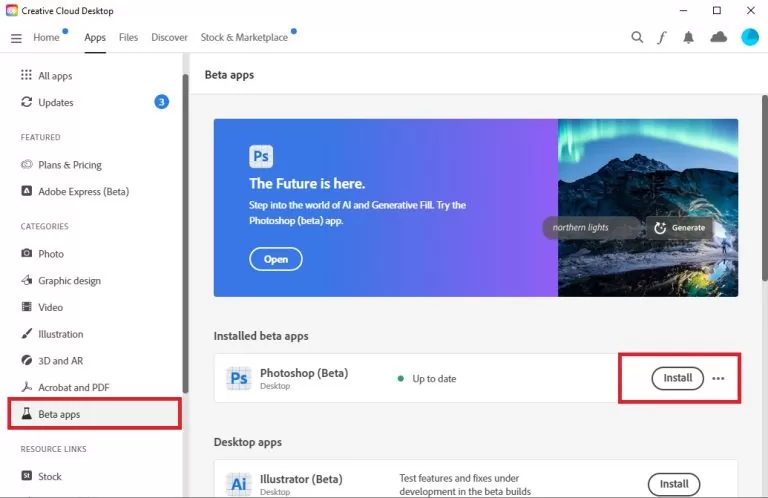This screenshot has height=498, width=768.
Task: Open the notifications bell icon
Action: [x=689, y=38]
